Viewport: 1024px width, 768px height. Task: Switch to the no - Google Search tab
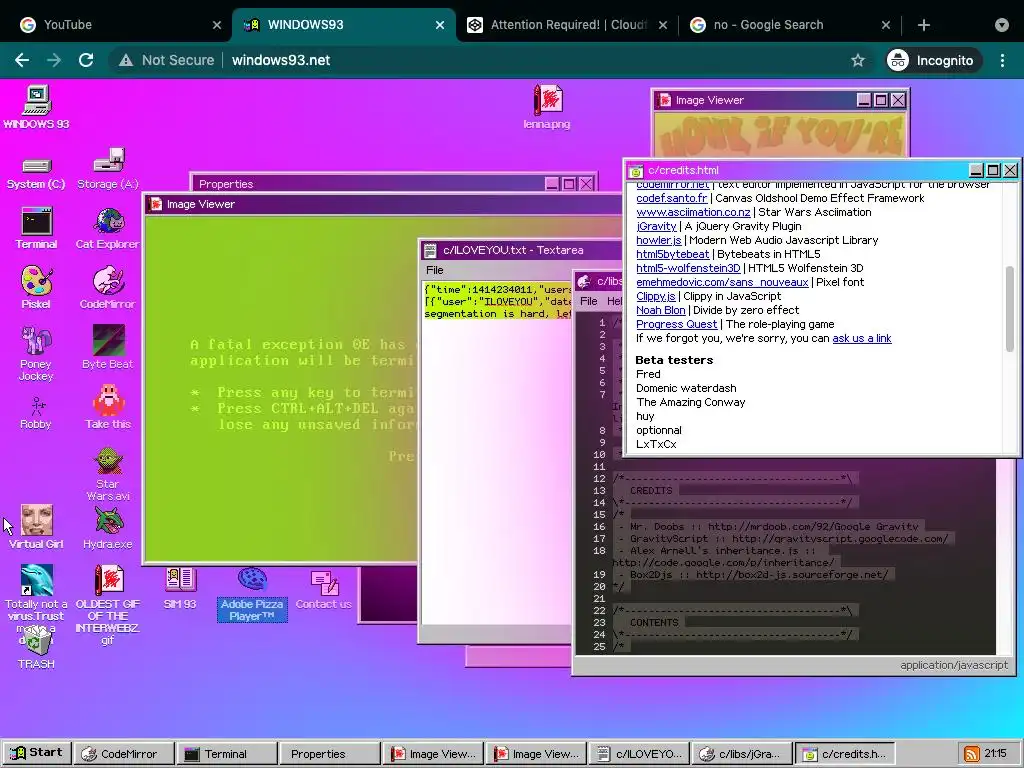(790, 25)
